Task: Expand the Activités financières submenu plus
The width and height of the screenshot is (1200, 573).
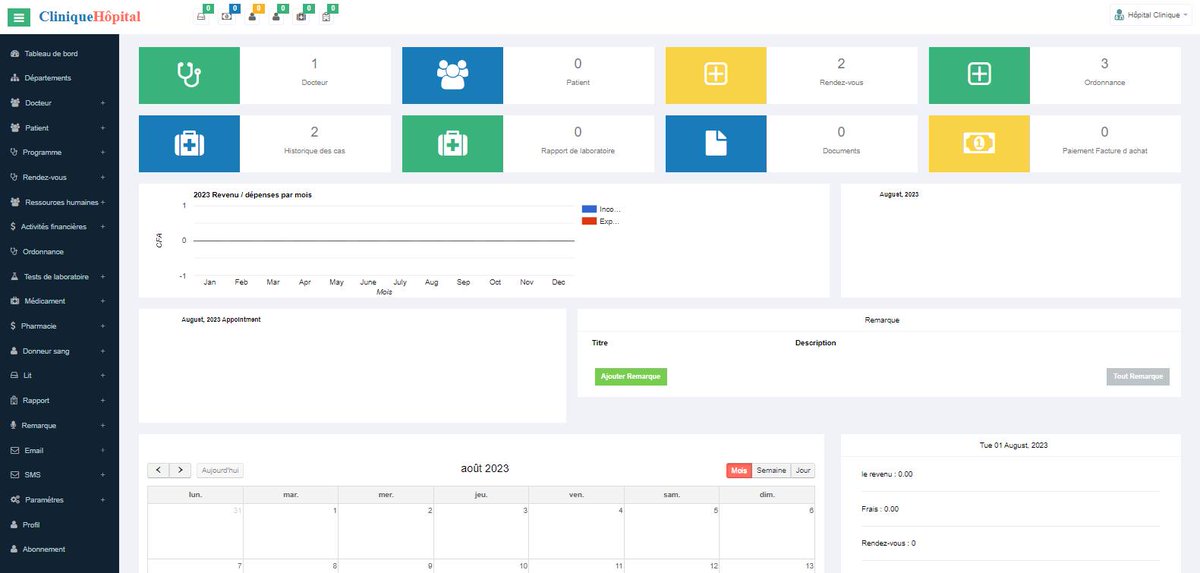Action: tap(103, 227)
